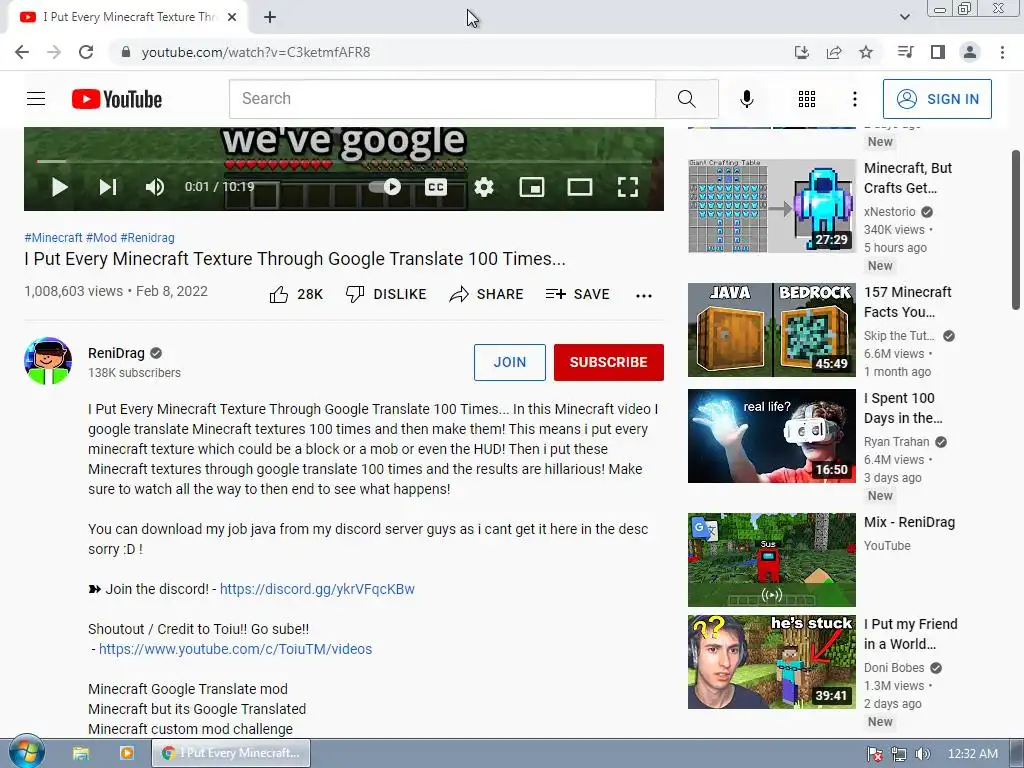This screenshot has height=768, width=1024.
Task: Open the #Renidrag hashtag
Action: pos(148,238)
